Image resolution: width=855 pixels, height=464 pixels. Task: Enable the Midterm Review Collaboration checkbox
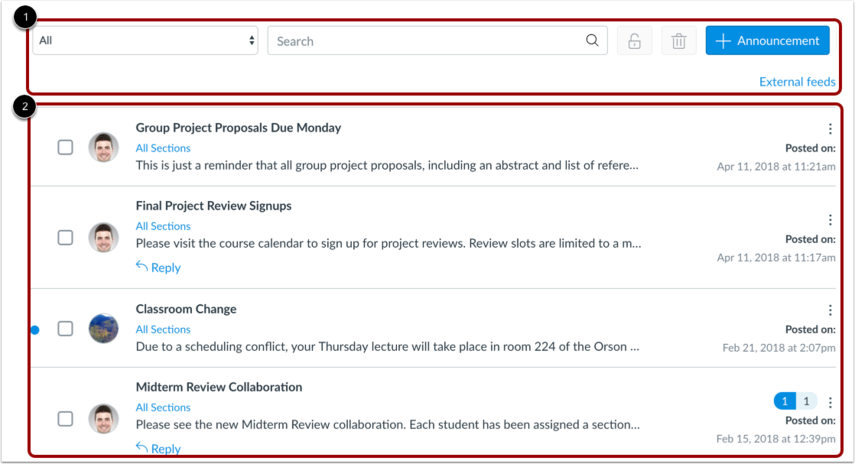pyautogui.click(x=65, y=419)
